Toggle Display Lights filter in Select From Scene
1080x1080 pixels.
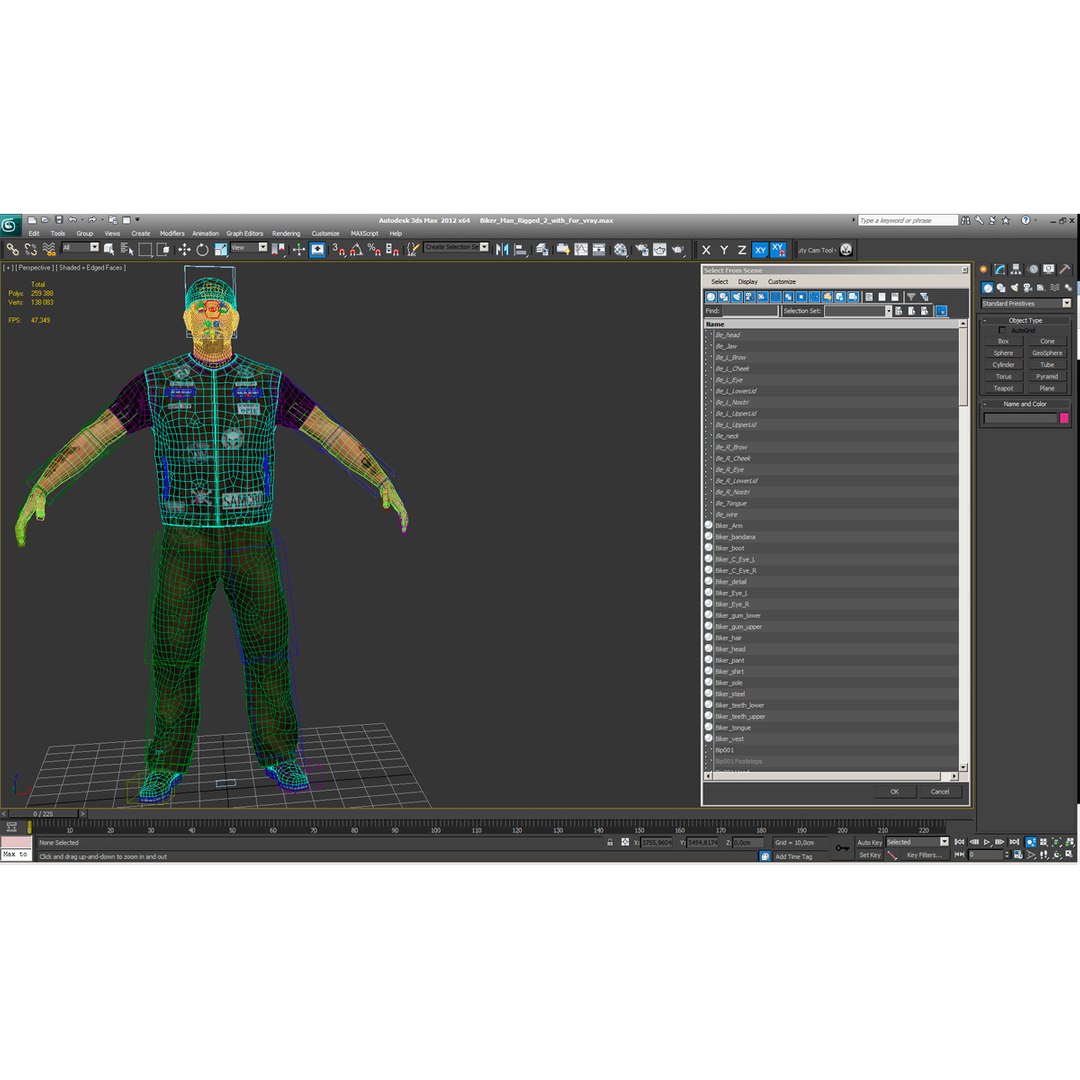pyautogui.click(x=736, y=297)
